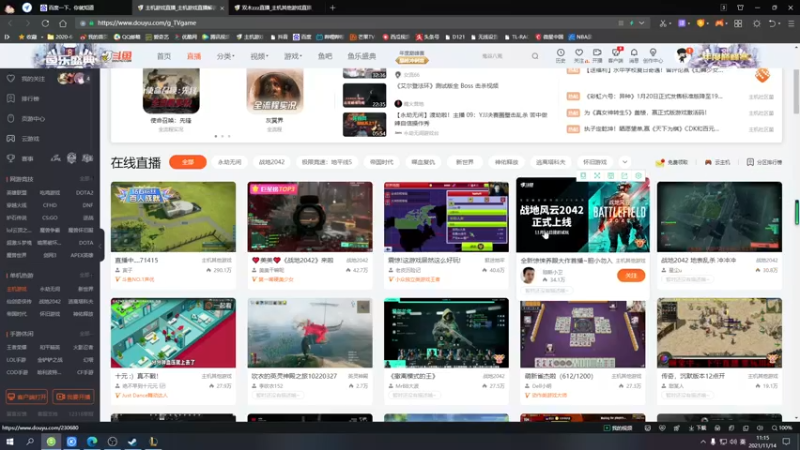
Task: Click the fullscreen icon on hover toolbar
Action: click(597, 176)
